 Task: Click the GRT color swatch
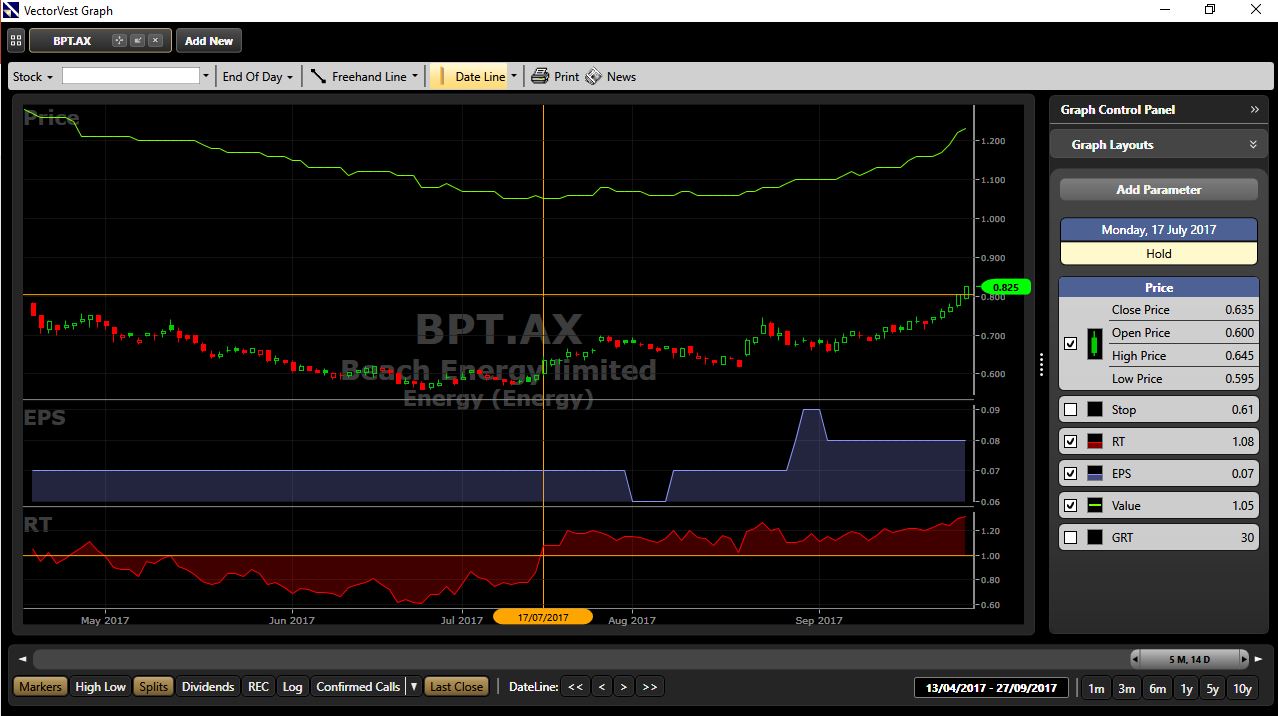point(1095,537)
